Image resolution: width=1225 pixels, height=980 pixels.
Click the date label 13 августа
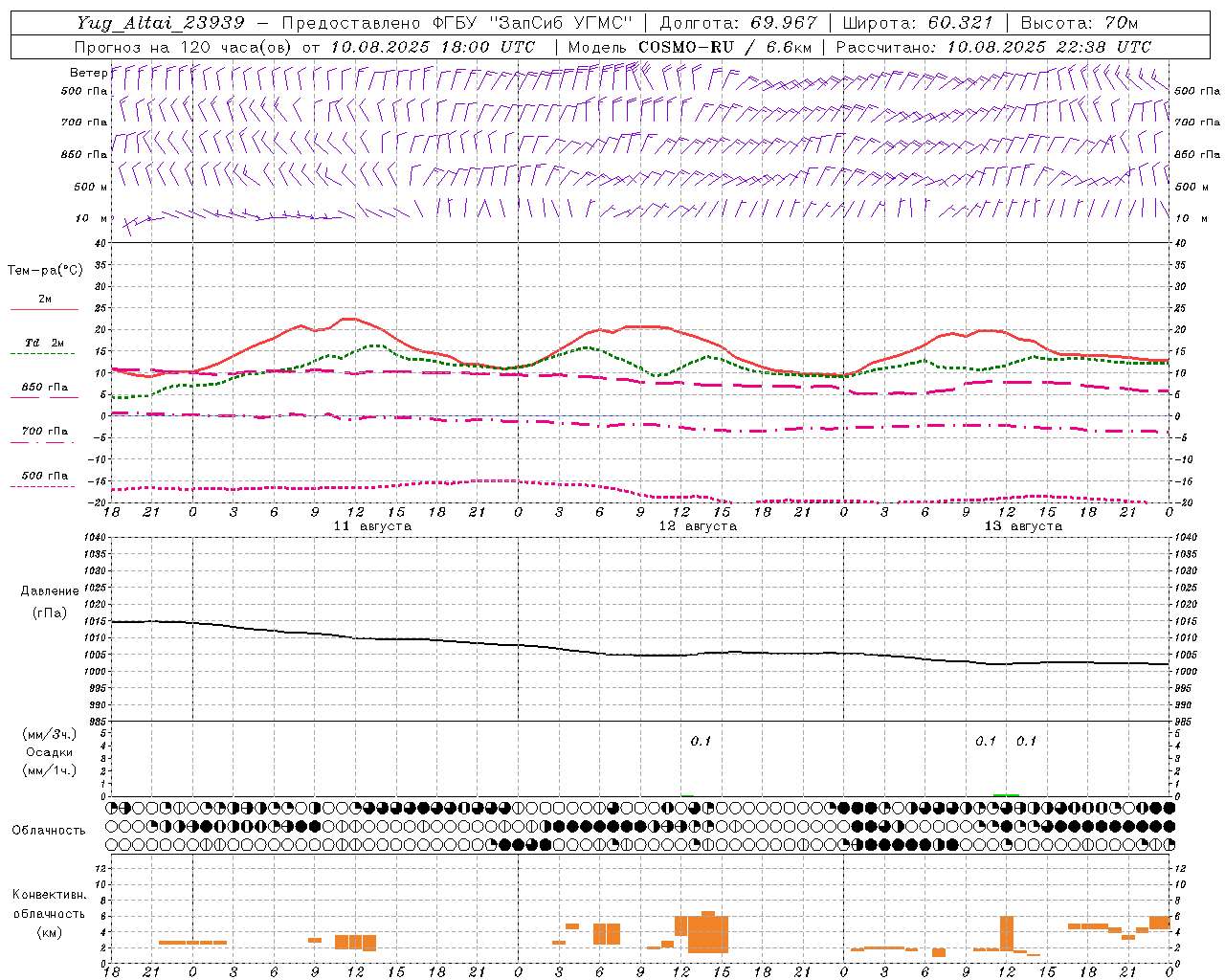pos(1023,526)
